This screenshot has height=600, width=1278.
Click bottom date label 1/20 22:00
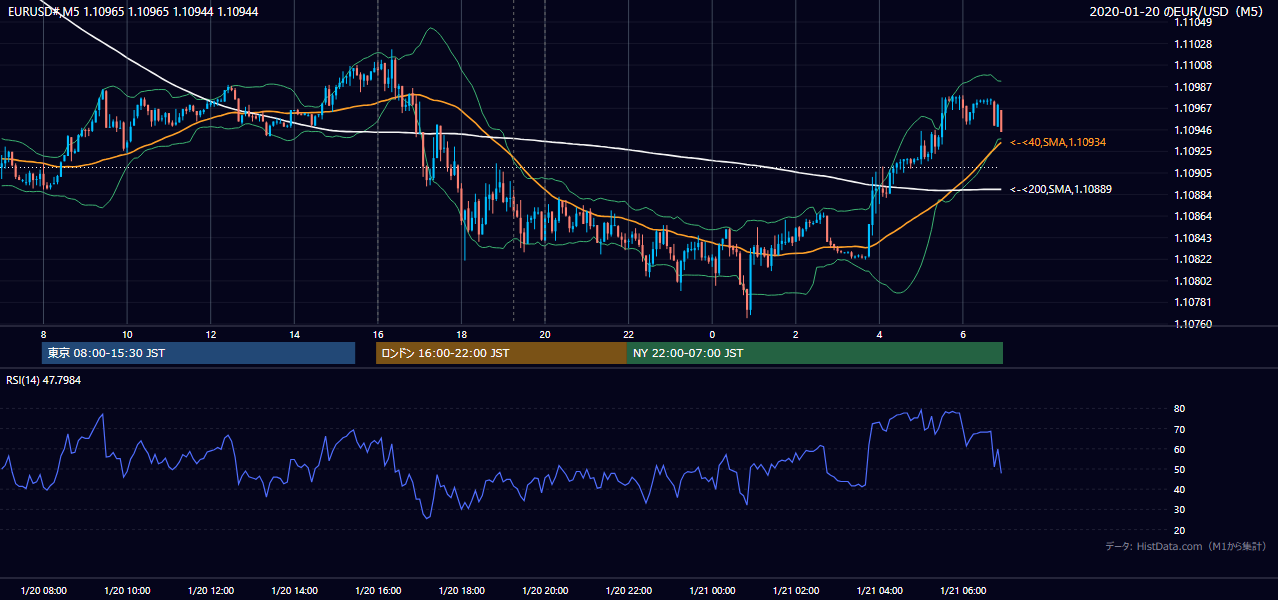pos(628,591)
